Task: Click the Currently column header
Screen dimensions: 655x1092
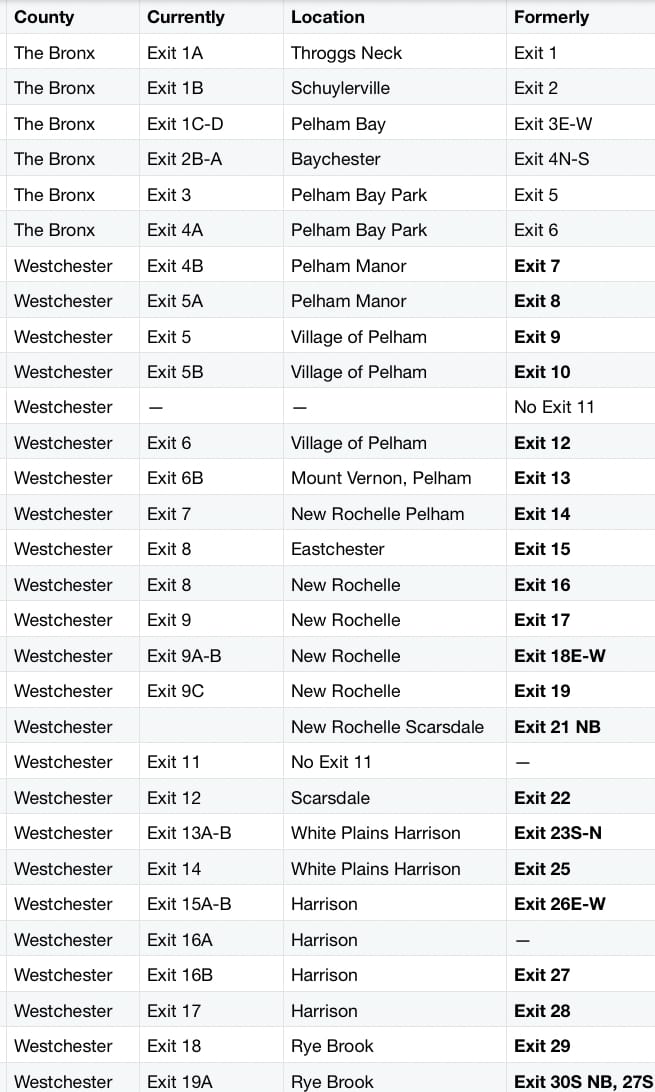Action: 186,17
